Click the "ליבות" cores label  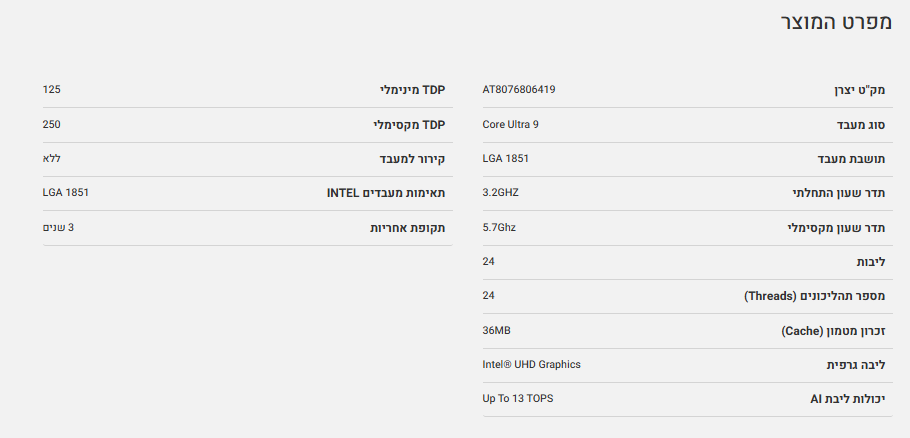[871, 262]
